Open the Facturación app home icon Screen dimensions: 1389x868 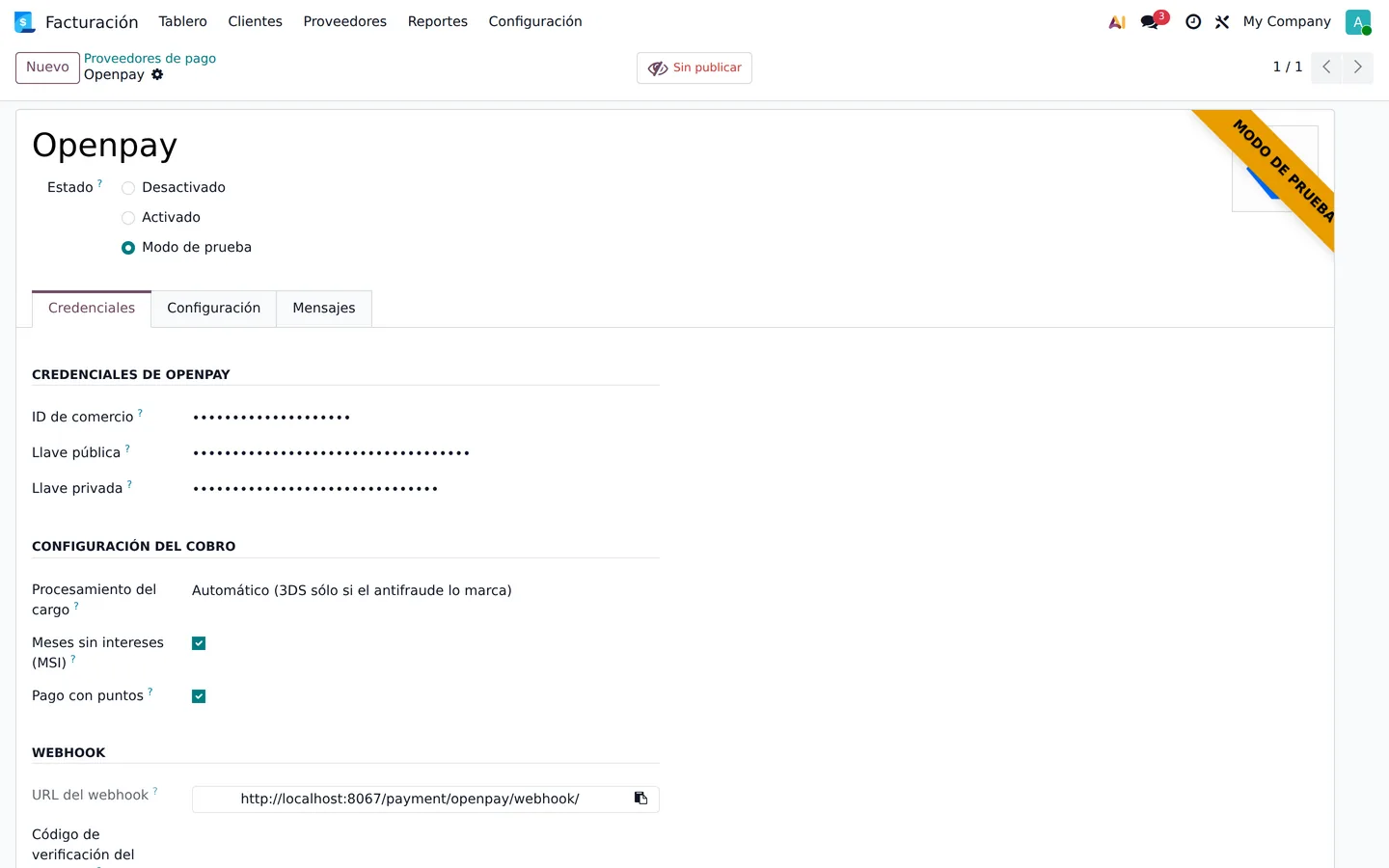pyautogui.click(x=24, y=21)
